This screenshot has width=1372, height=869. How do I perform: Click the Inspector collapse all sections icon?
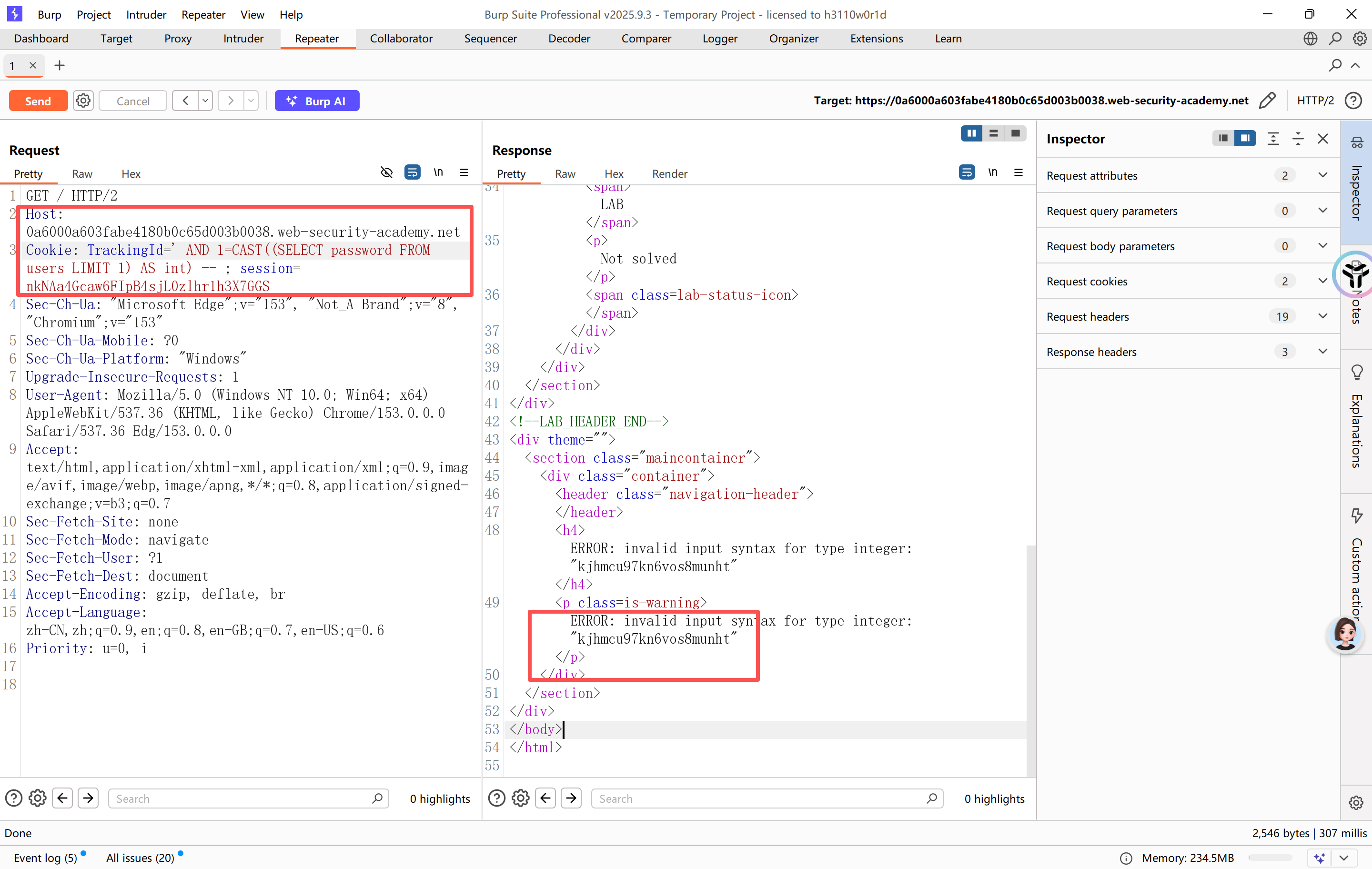(x=1299, y=139)
